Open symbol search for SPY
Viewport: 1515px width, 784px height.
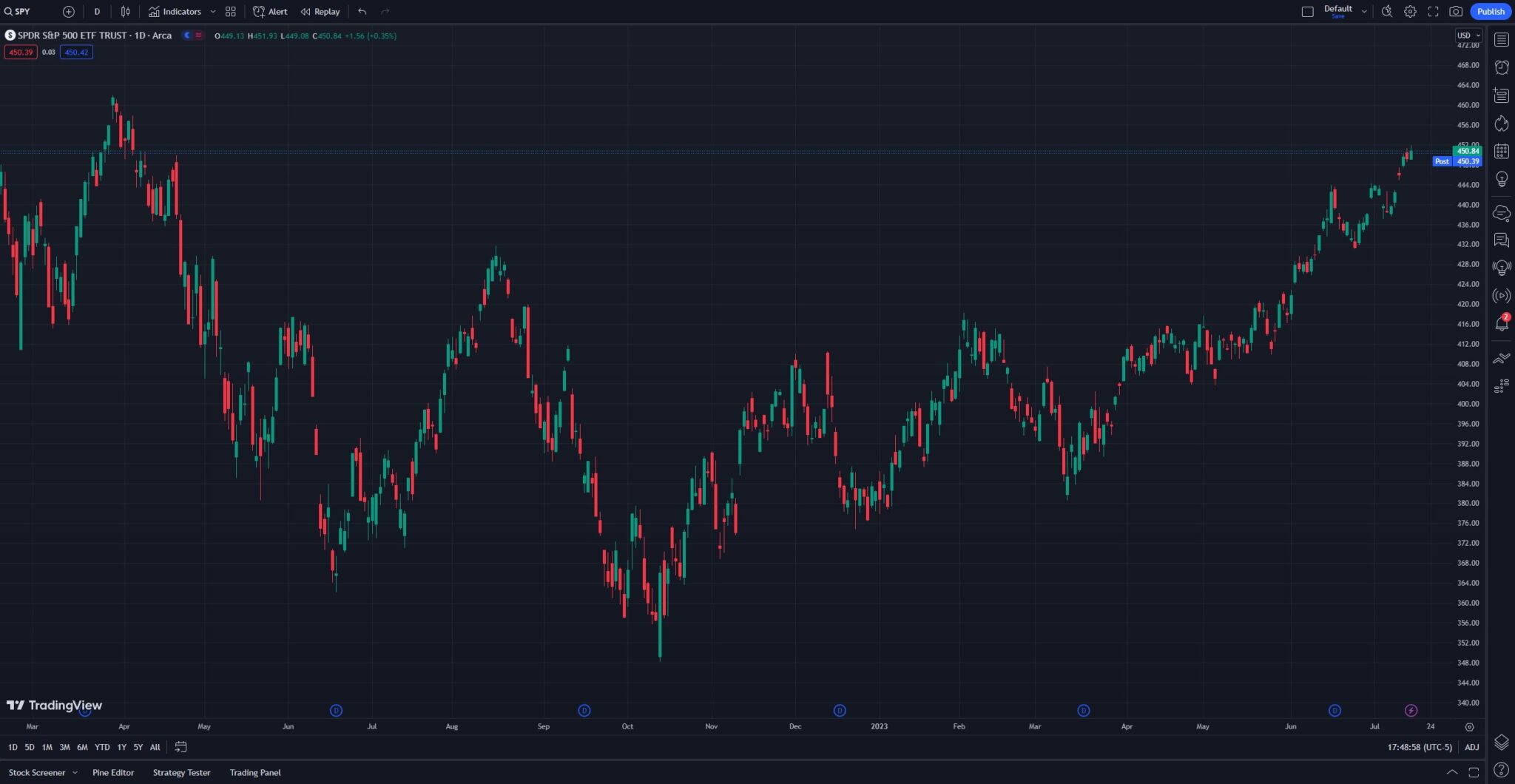coord(18,11)
